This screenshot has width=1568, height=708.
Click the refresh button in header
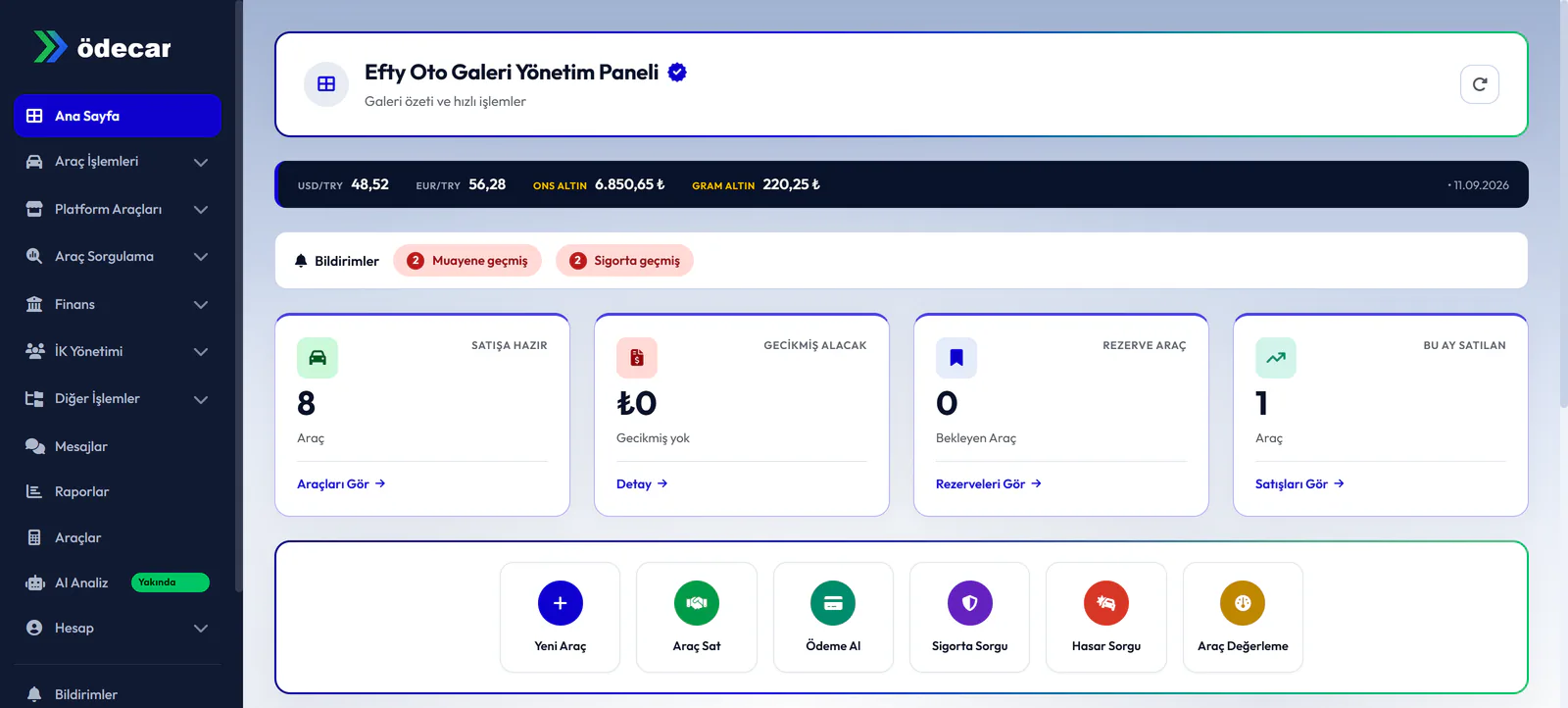click(1480, 84)
